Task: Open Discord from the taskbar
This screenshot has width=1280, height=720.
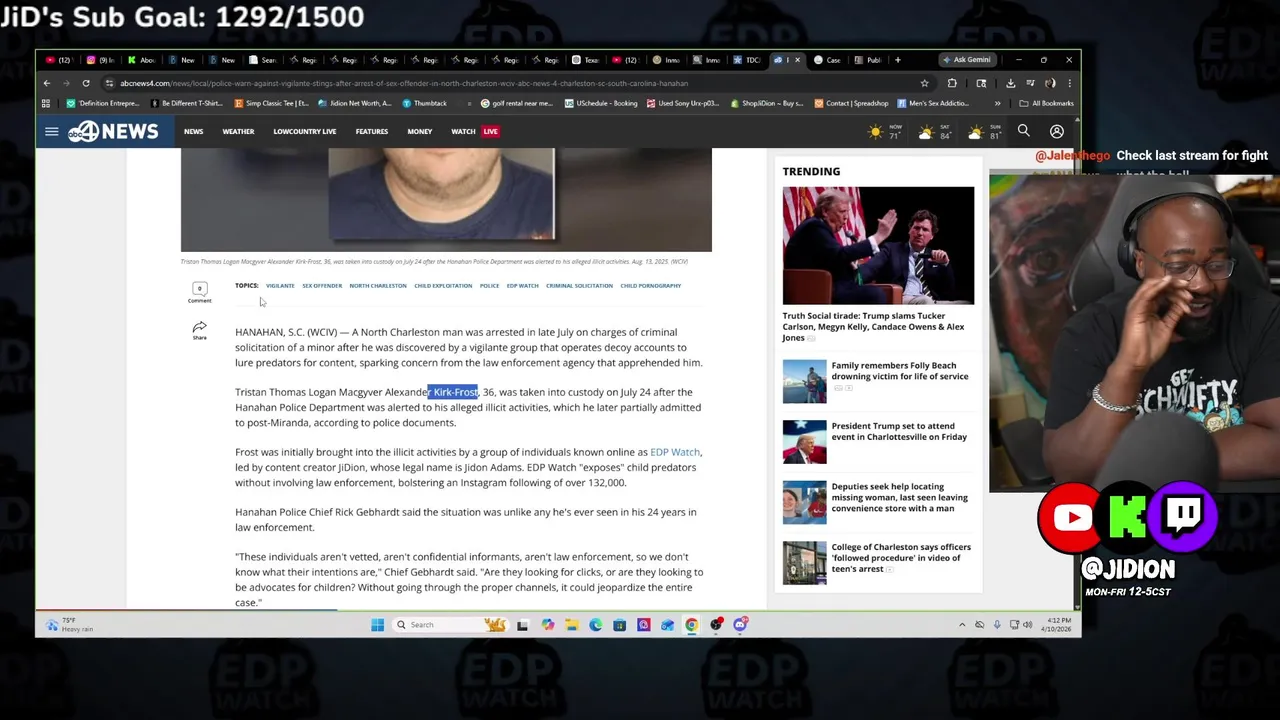Action: 740,625
